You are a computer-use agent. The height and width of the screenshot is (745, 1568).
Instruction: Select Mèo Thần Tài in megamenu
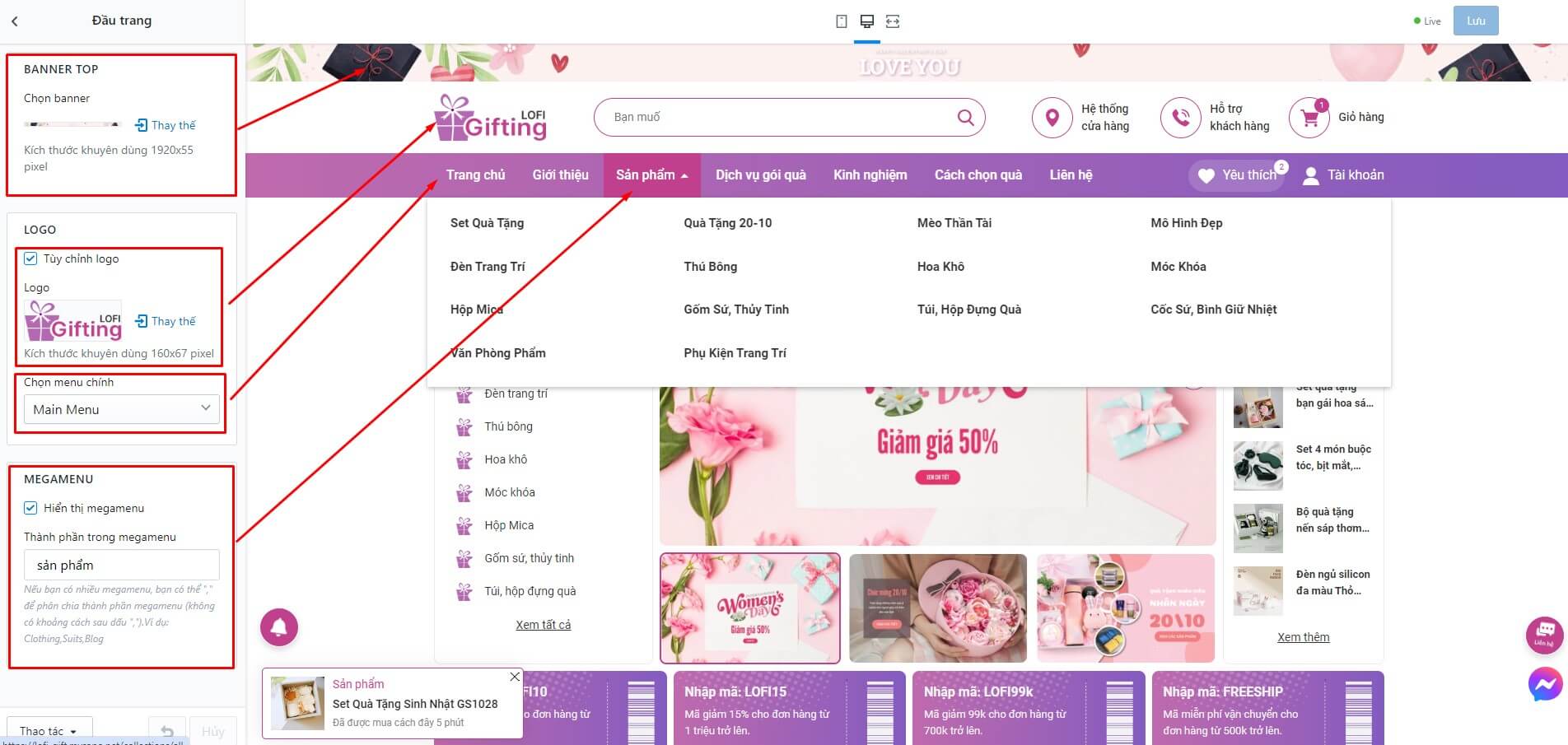pos(954,223)
